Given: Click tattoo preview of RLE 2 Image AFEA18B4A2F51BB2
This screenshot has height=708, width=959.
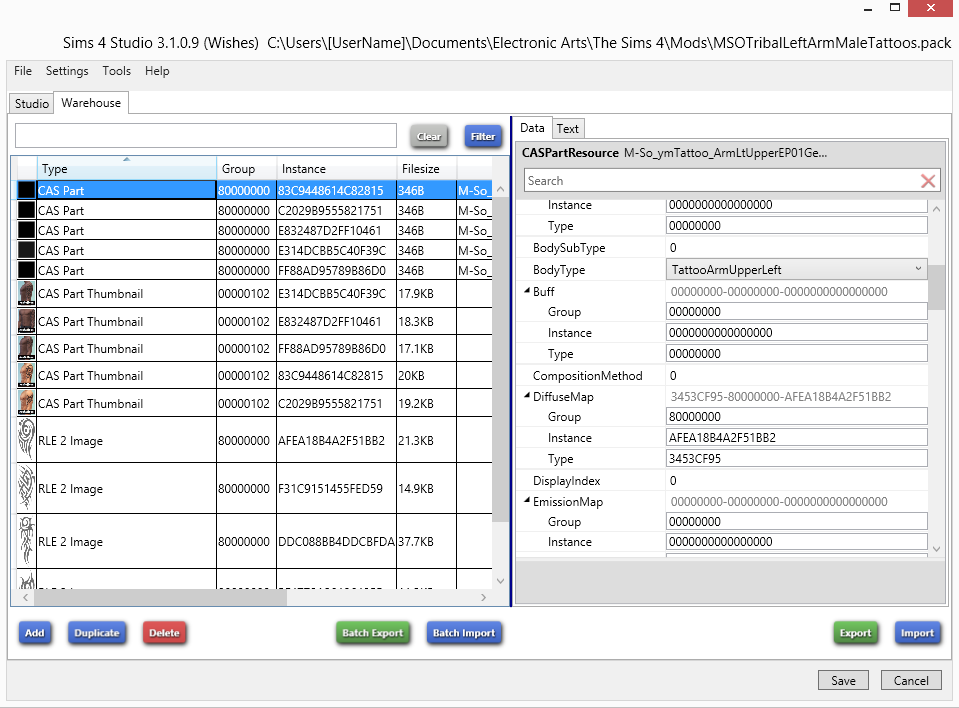Looking at the screenshot, I should (26, 440).
